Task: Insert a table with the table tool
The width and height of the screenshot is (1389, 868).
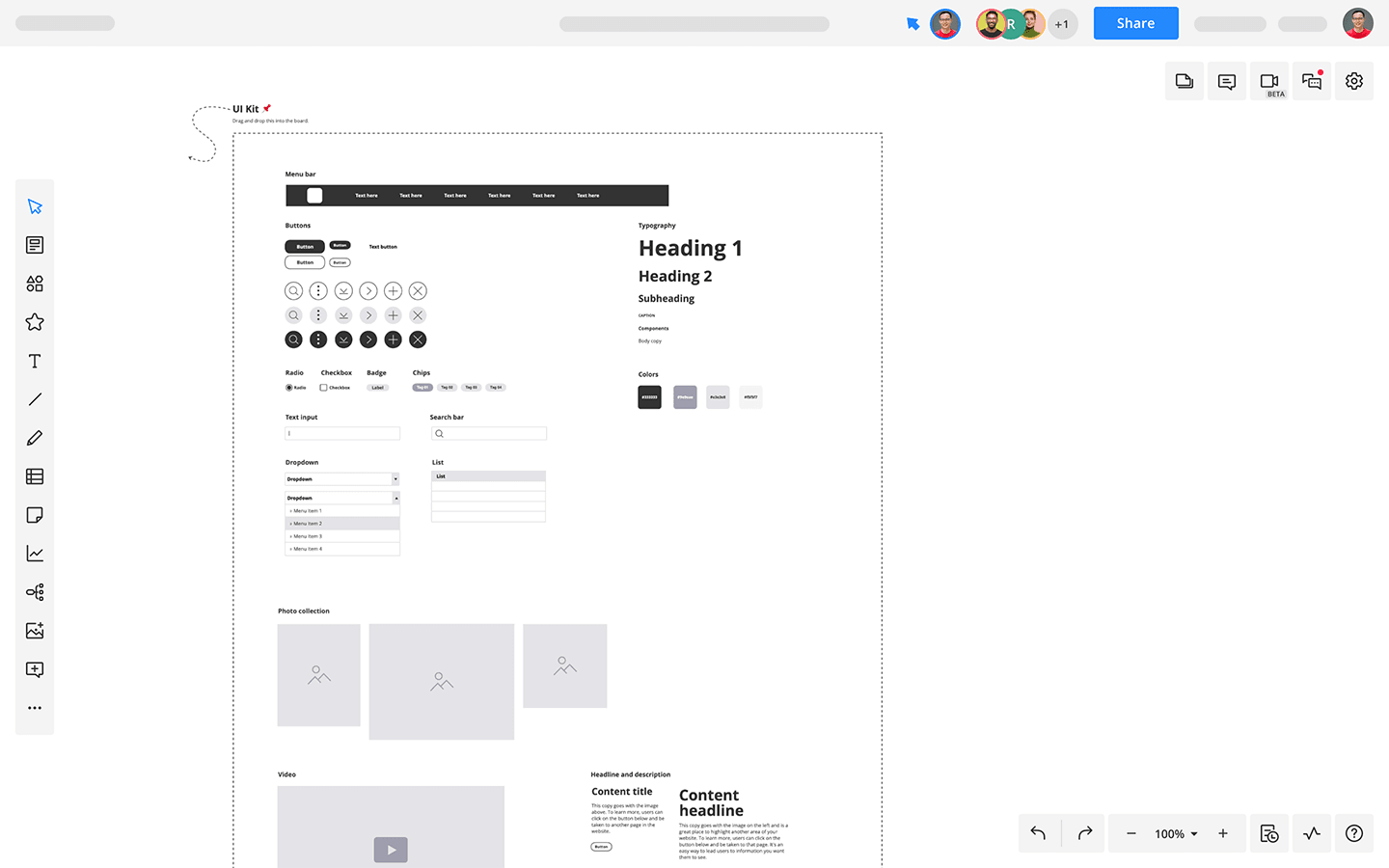Action: [x=35, y=476]
